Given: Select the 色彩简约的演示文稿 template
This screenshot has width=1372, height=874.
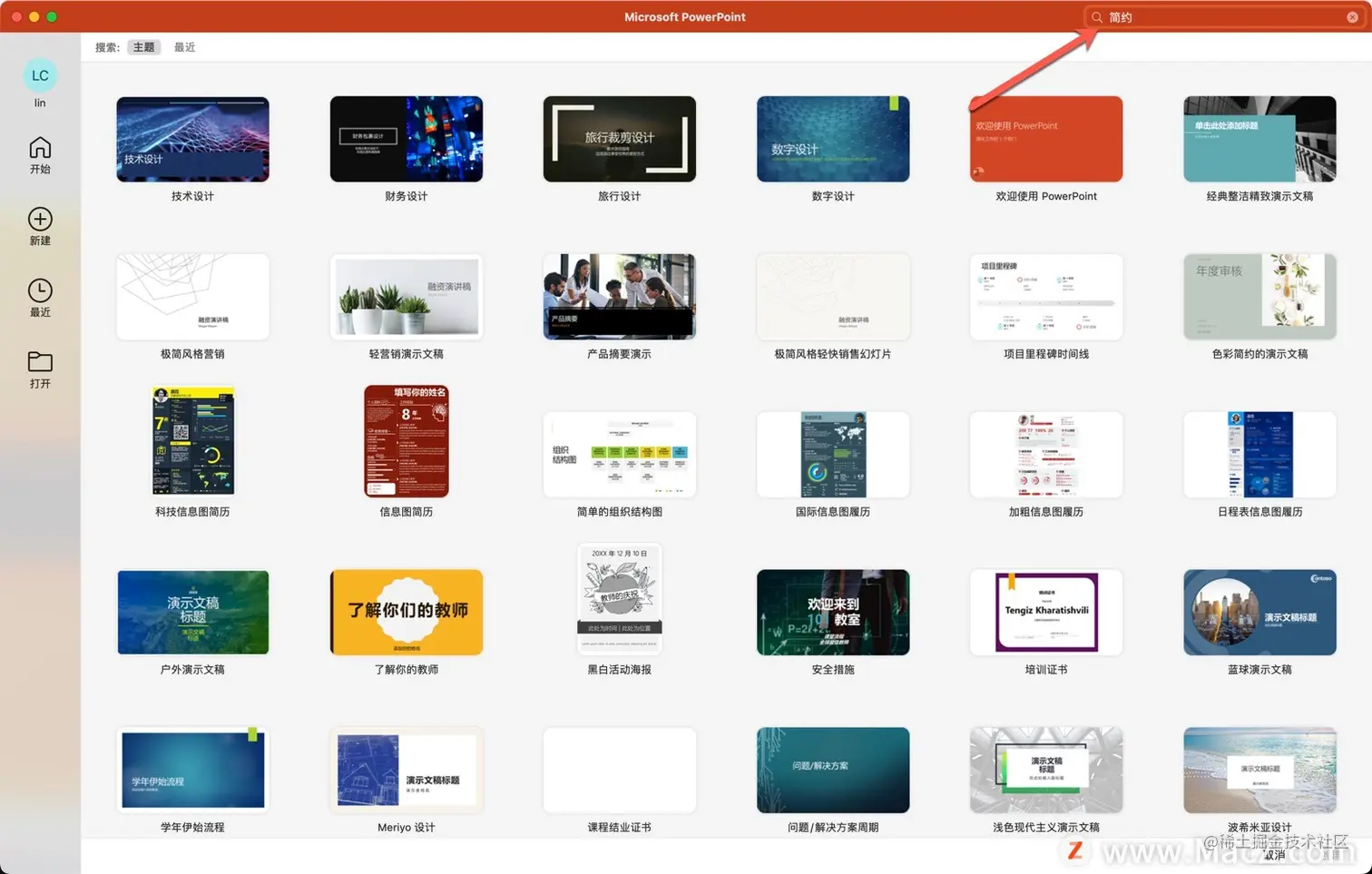Looking at the screenshot, I should (x=1259, y=297).
